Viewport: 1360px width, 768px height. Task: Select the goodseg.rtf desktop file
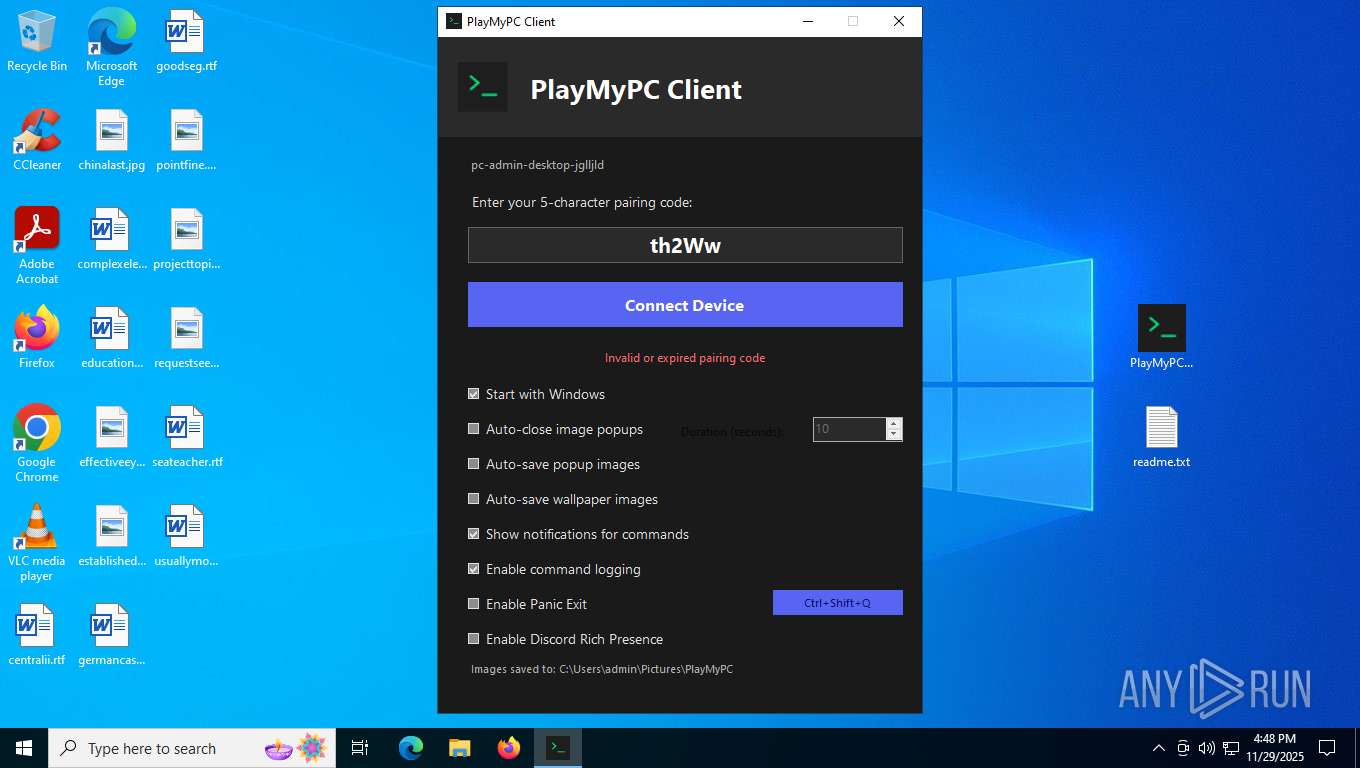(186, 41)
